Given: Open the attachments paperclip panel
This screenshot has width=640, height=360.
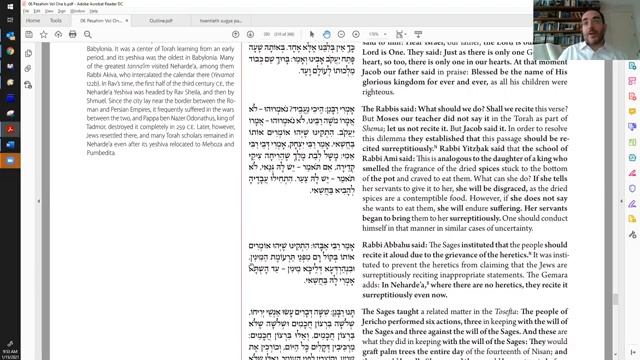Looking at the screenshot, I should 28,69.
